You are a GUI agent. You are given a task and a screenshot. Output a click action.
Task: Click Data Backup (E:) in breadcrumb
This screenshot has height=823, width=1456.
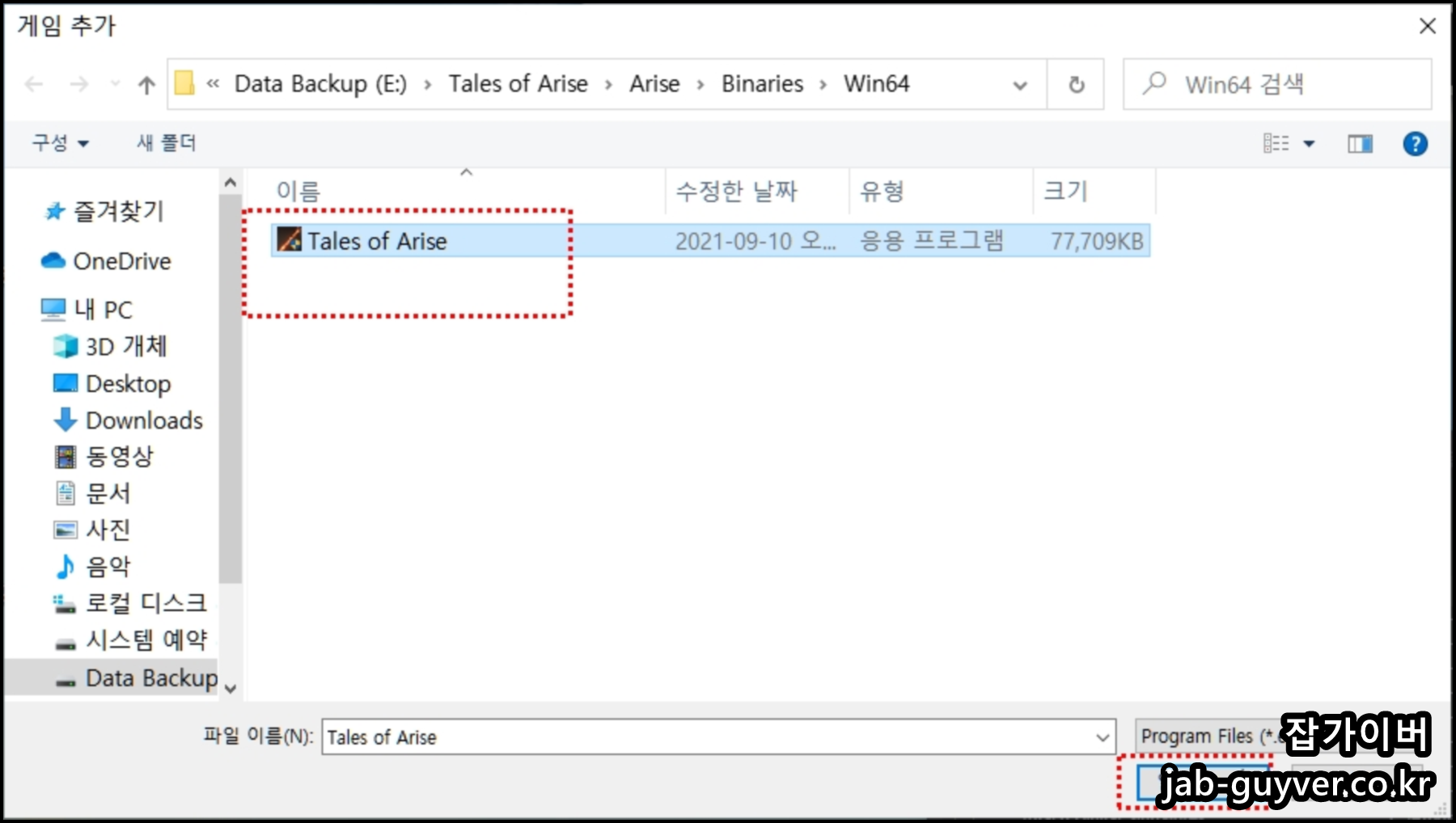coord(320,84)
